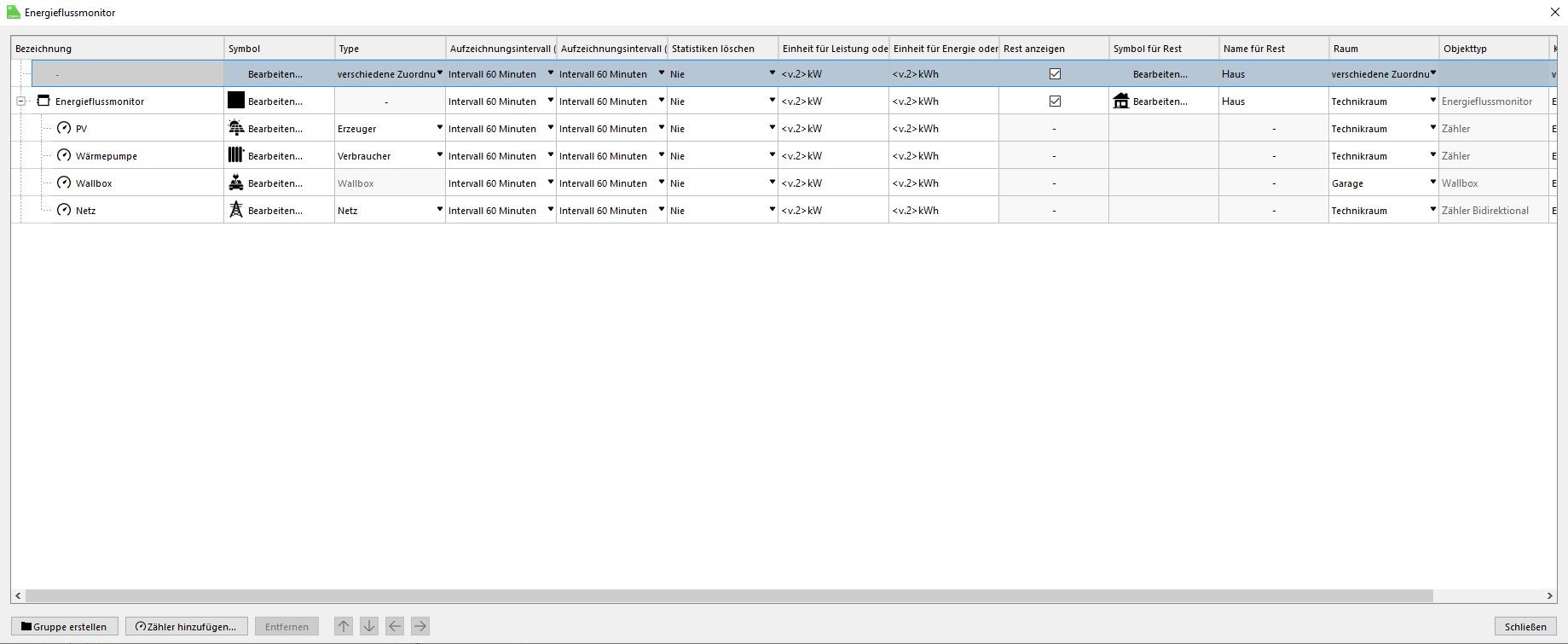Click the meter gauge icon beside Wärmepumpe

tap(64, 156)
